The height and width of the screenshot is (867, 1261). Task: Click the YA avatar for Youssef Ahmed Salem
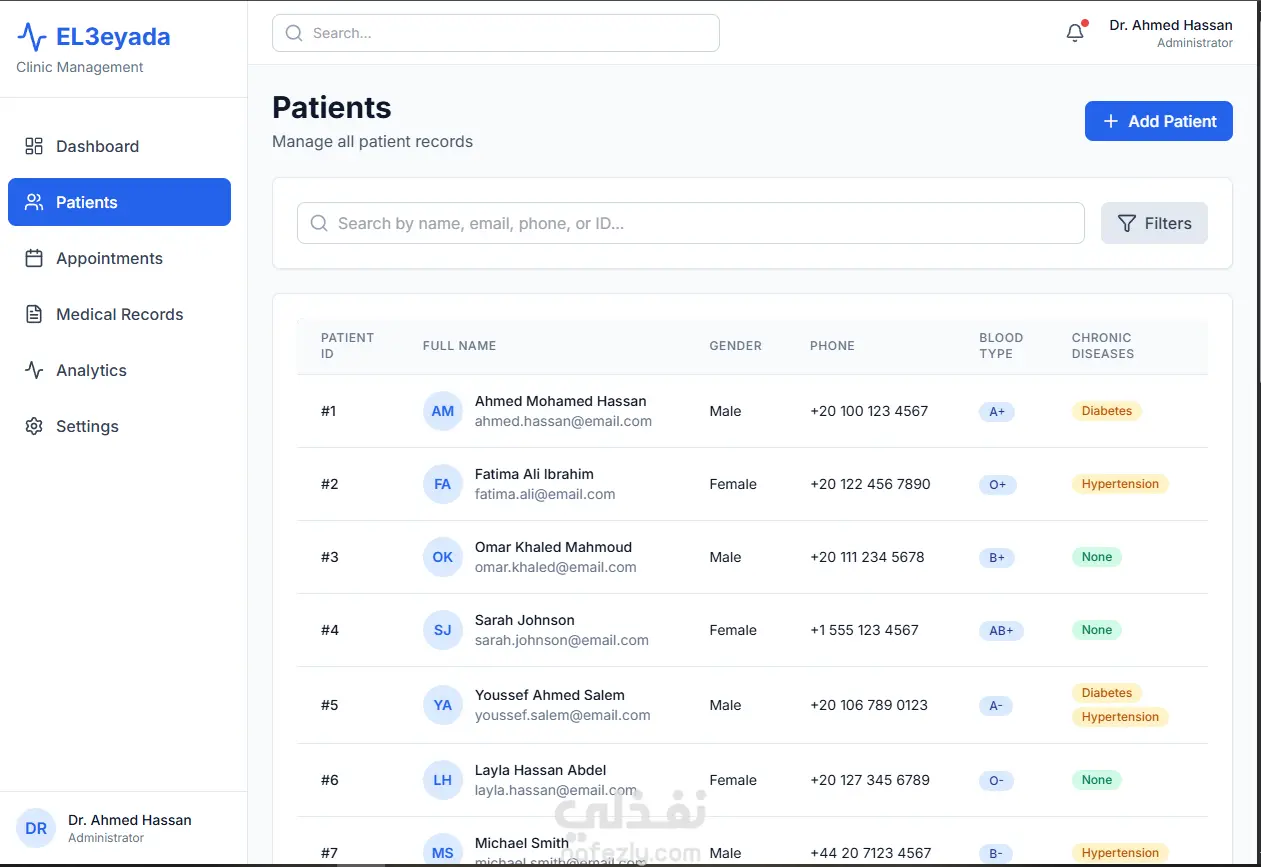click(x=443, y=705)
